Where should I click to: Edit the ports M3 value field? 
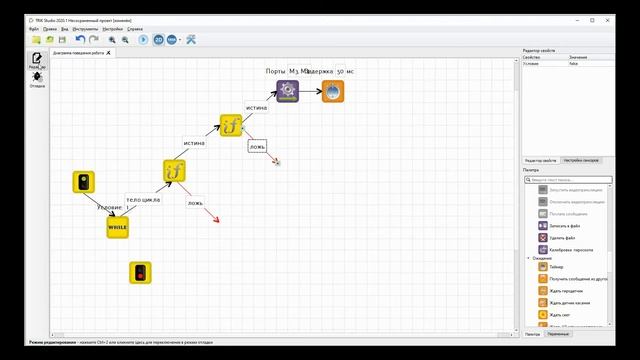299,71
